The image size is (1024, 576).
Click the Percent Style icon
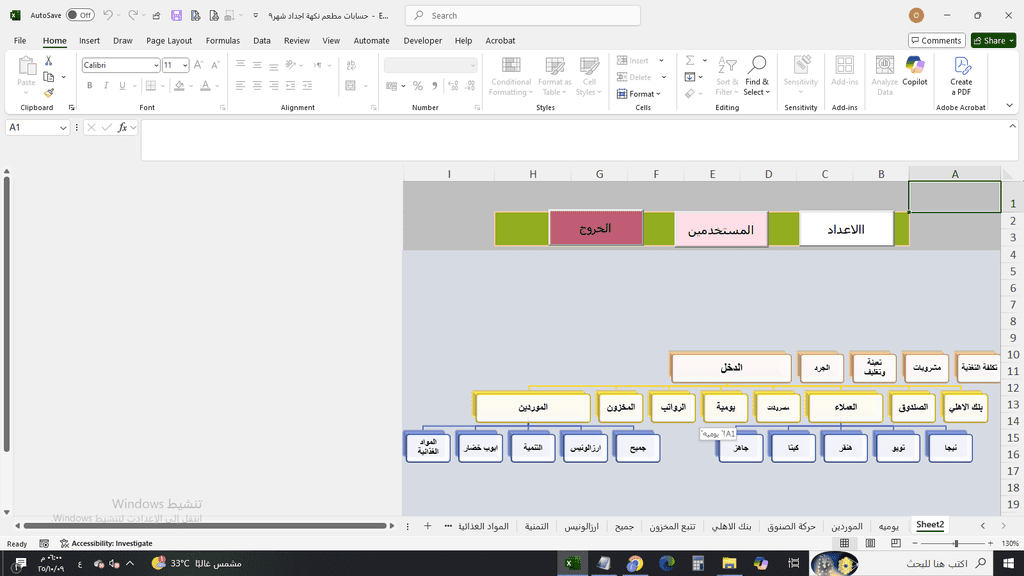click(417, 86)
